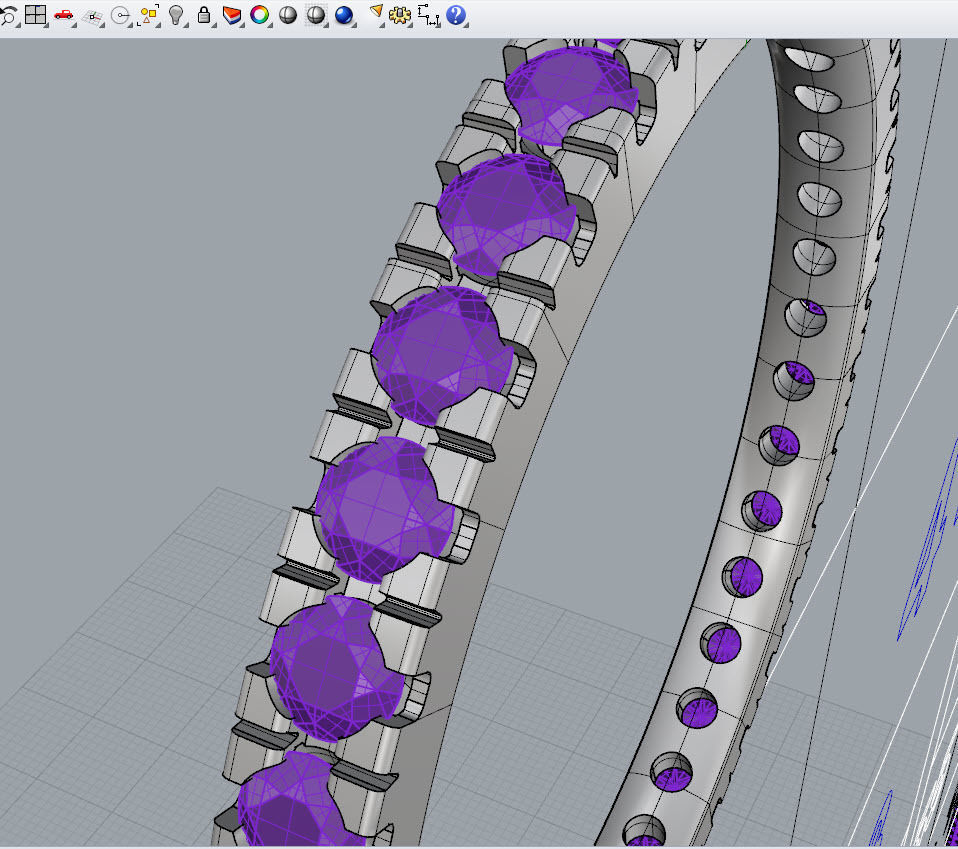Open Options with the gear icon
Screen dimensions: 958x849
pos(400,15)
